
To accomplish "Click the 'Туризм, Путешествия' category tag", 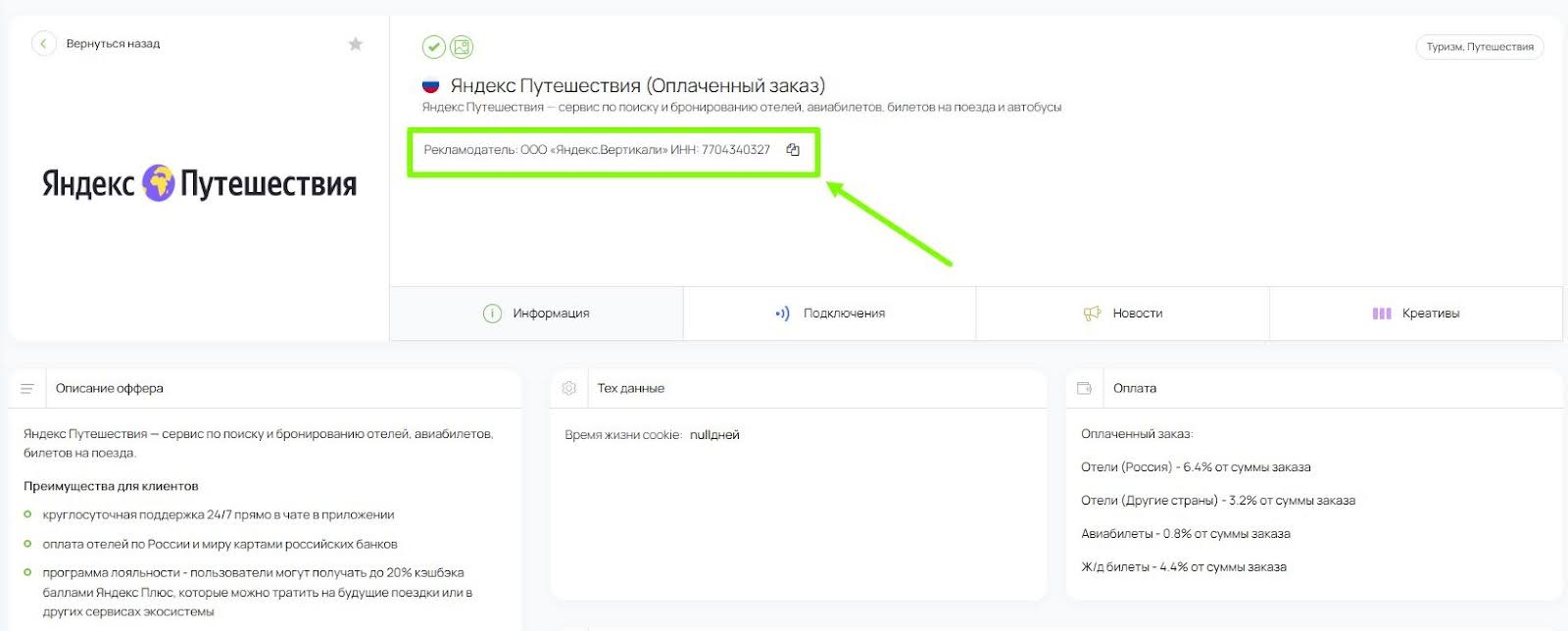I will point(1480,47).
